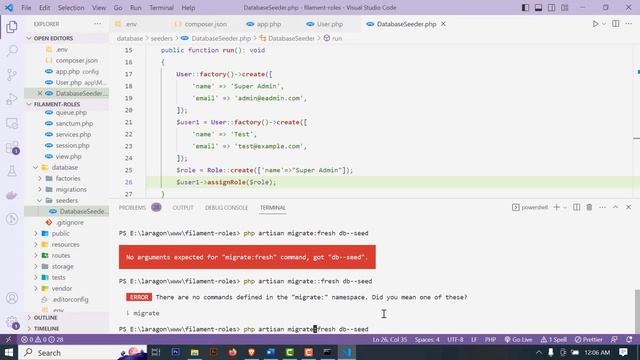Open the File menu

click(26, 8)
